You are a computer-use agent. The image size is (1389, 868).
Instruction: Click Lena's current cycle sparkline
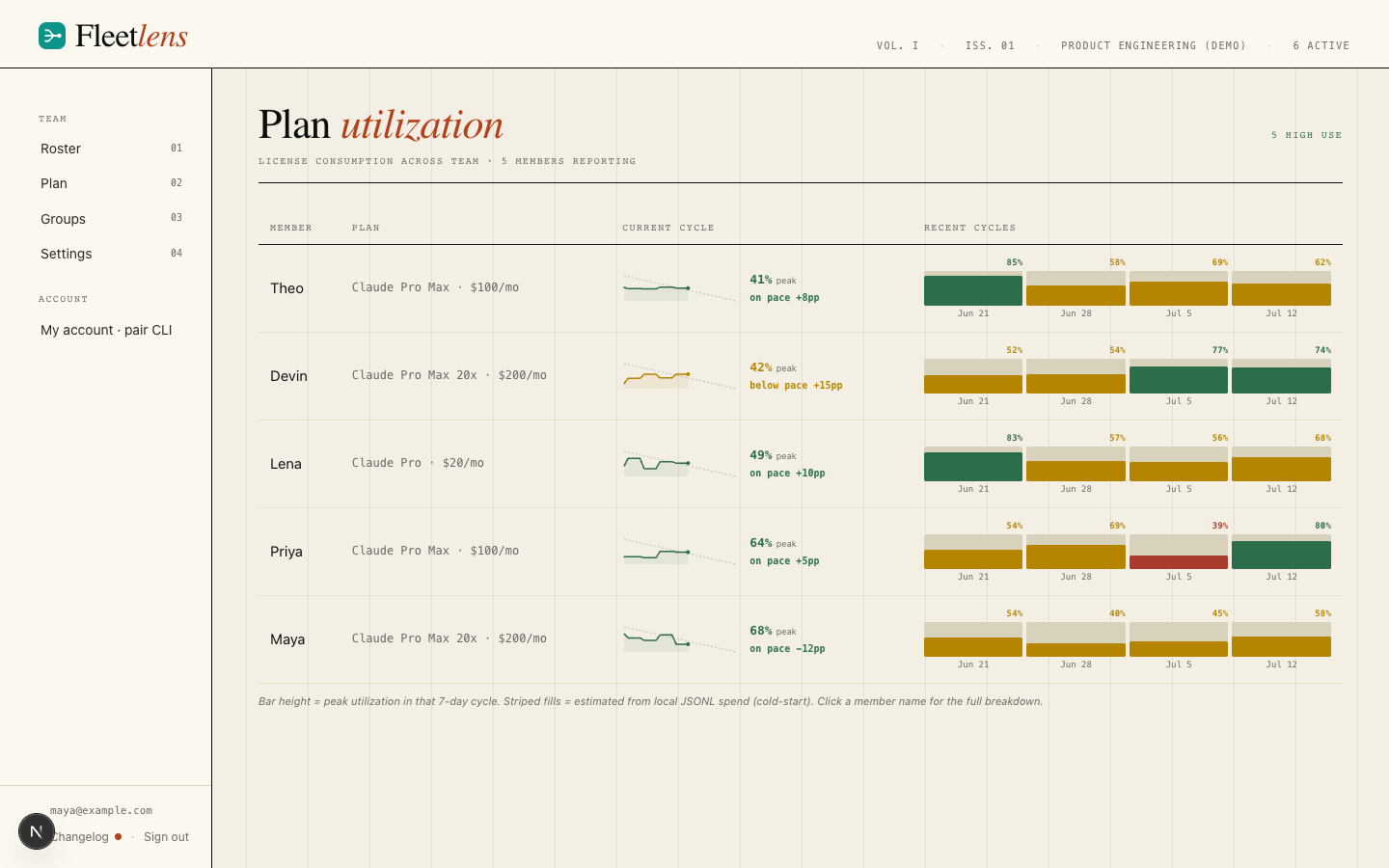(679, 463)
